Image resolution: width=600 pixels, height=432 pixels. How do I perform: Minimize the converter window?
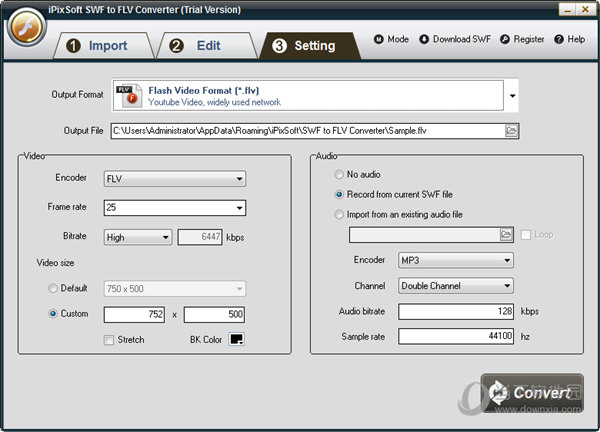coord(567,9)
